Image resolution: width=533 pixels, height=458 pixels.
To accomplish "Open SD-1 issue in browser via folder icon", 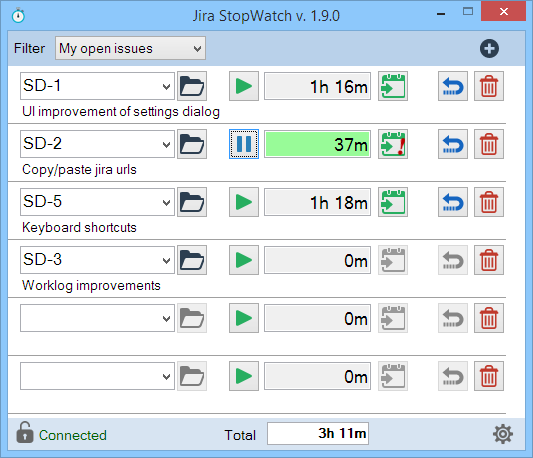I will coord(192,86).
